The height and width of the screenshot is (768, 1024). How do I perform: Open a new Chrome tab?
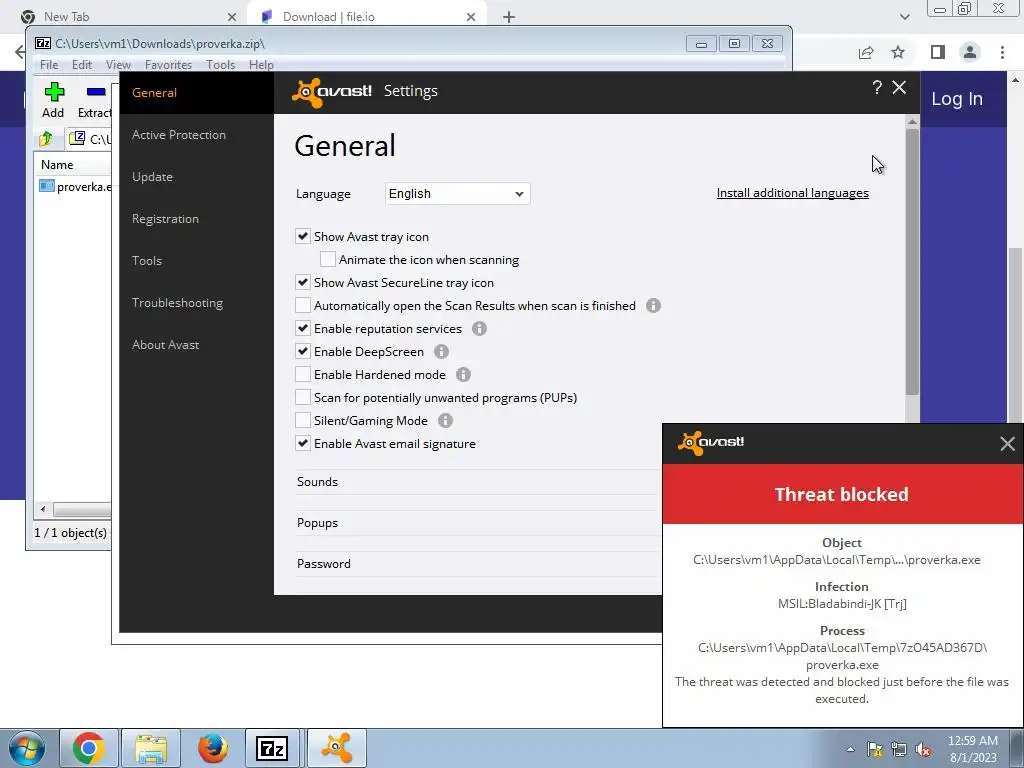tap(509, 17)
